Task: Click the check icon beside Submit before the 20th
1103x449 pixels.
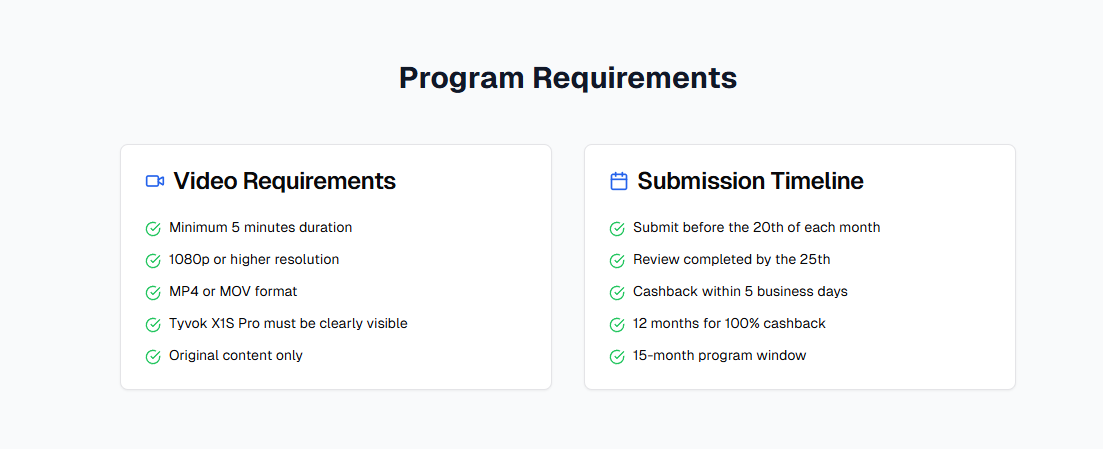Action: [617, 229]
